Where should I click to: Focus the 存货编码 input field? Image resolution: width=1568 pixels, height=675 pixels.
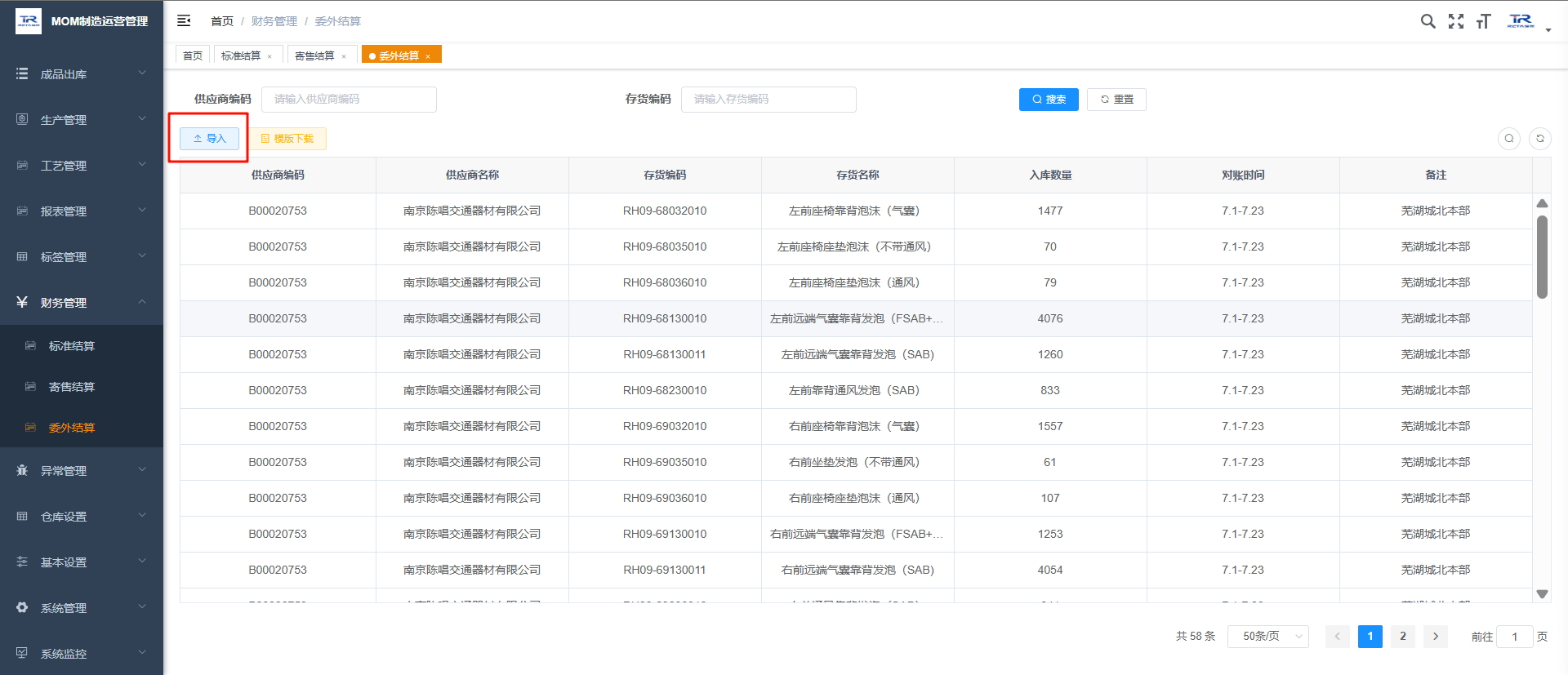pyautogui.click(x=768, y=100)
